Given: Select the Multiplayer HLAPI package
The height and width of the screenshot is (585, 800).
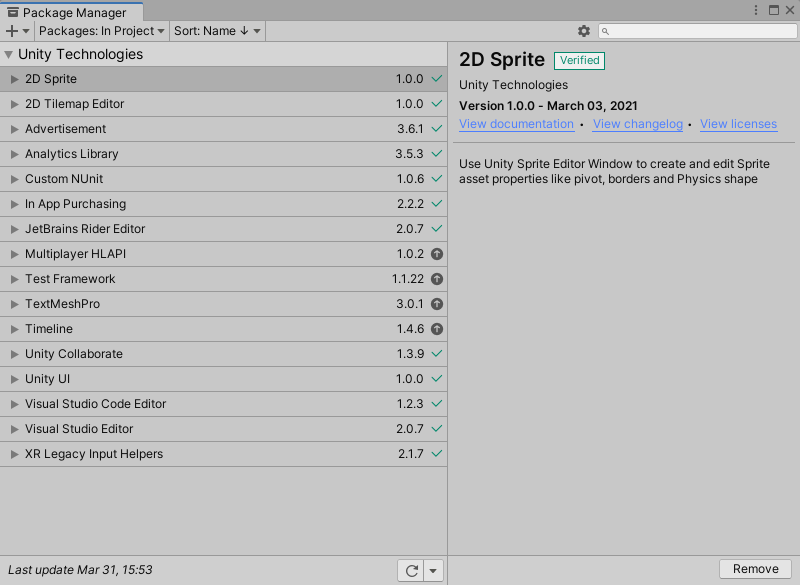Looking at the screenshot, I should point(223,254).
